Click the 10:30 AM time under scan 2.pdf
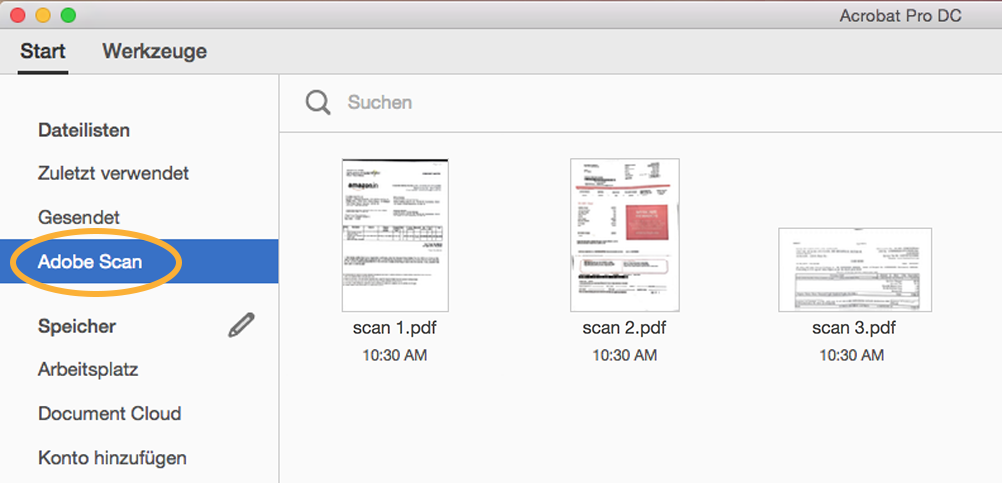The width and height of the screenshot is (1002, 483). tap(624, 355)
